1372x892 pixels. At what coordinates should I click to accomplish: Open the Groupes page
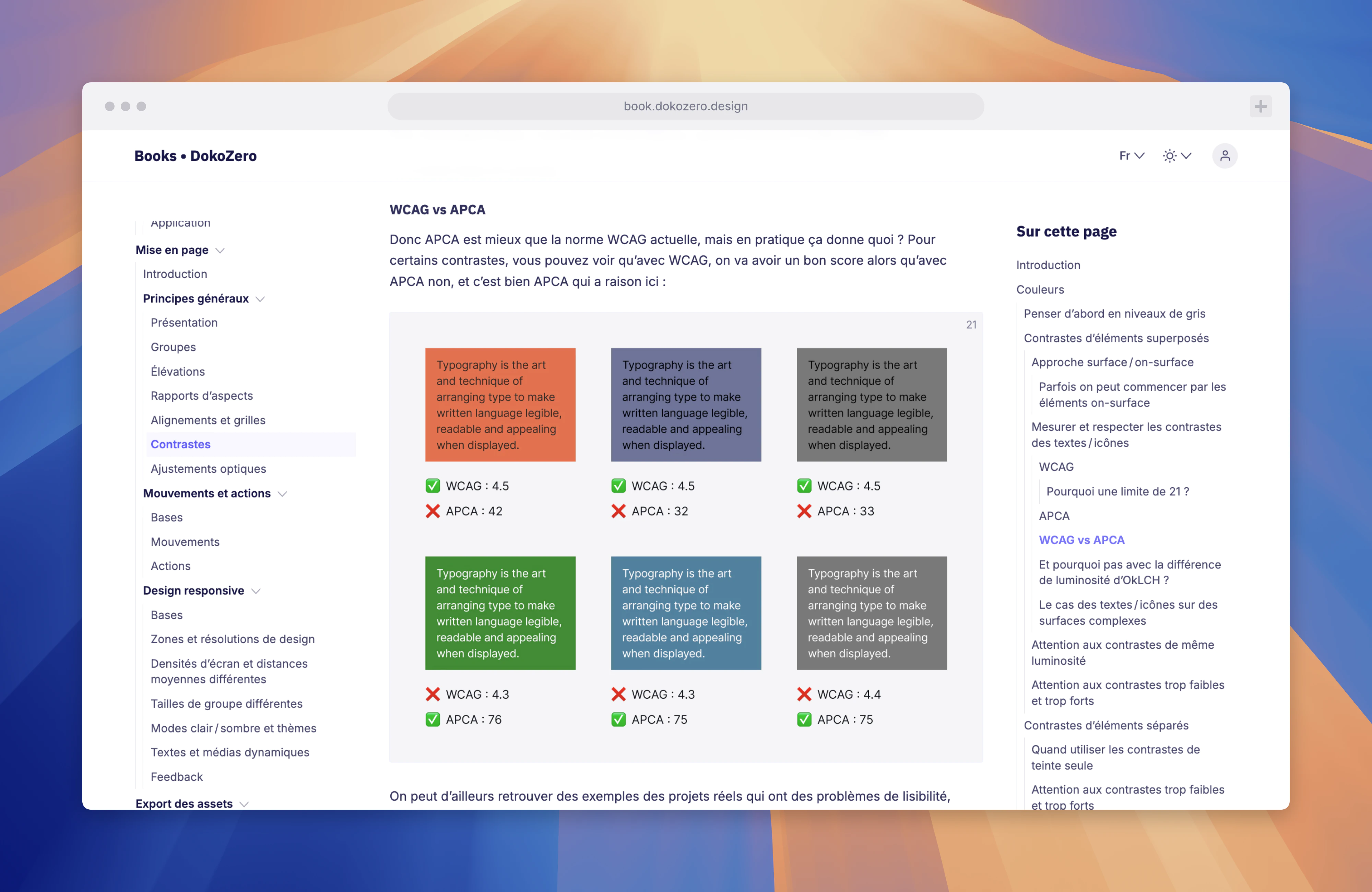tap(173, 347)
